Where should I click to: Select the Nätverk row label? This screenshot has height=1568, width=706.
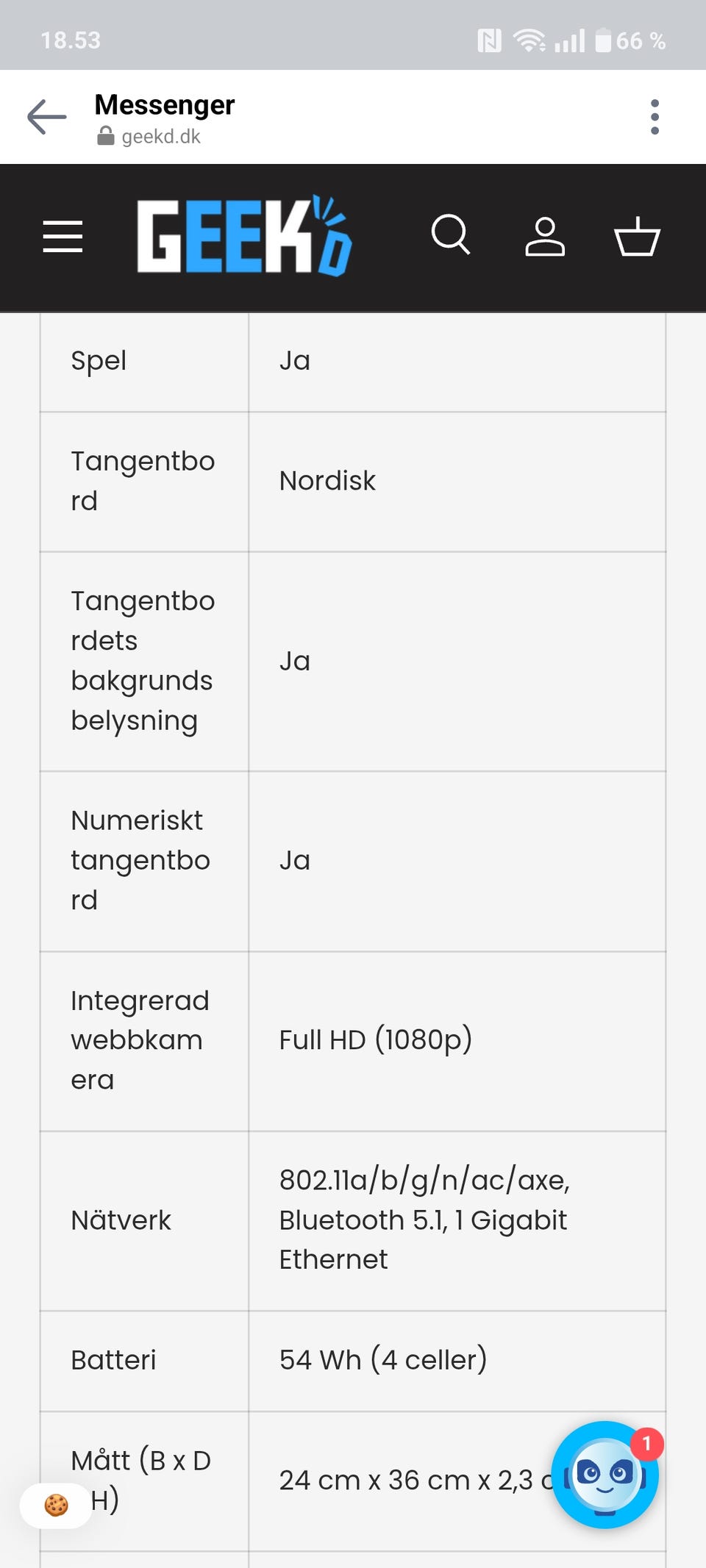point(121,1220)
